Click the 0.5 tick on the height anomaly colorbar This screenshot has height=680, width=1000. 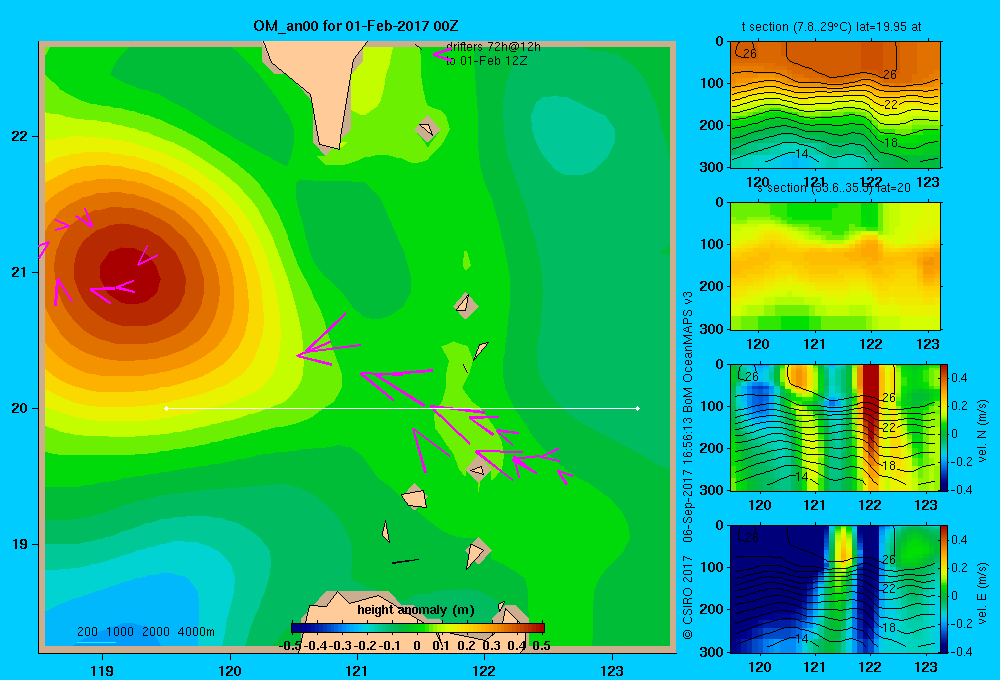pyautogui.click(x=541, y=646)
